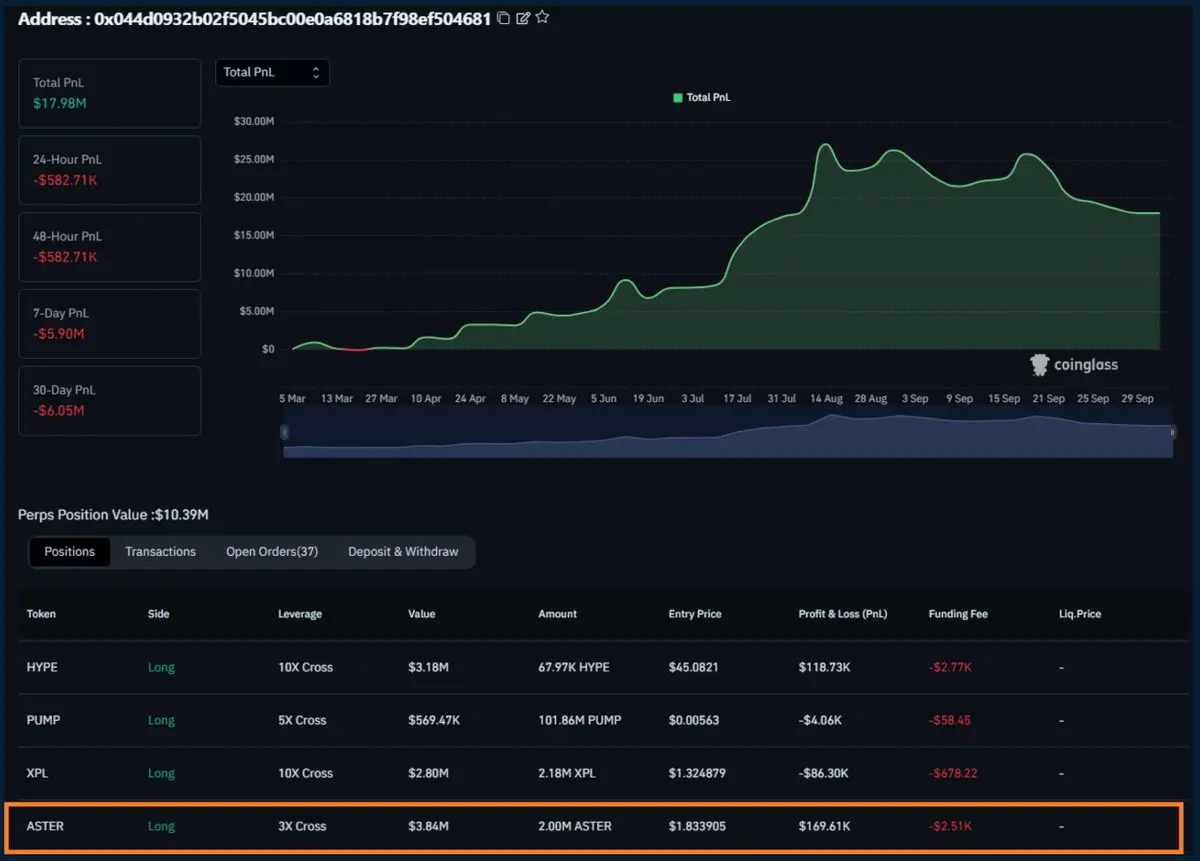Click the Leverage column header
1200x861 pixels.
point(300,614)
